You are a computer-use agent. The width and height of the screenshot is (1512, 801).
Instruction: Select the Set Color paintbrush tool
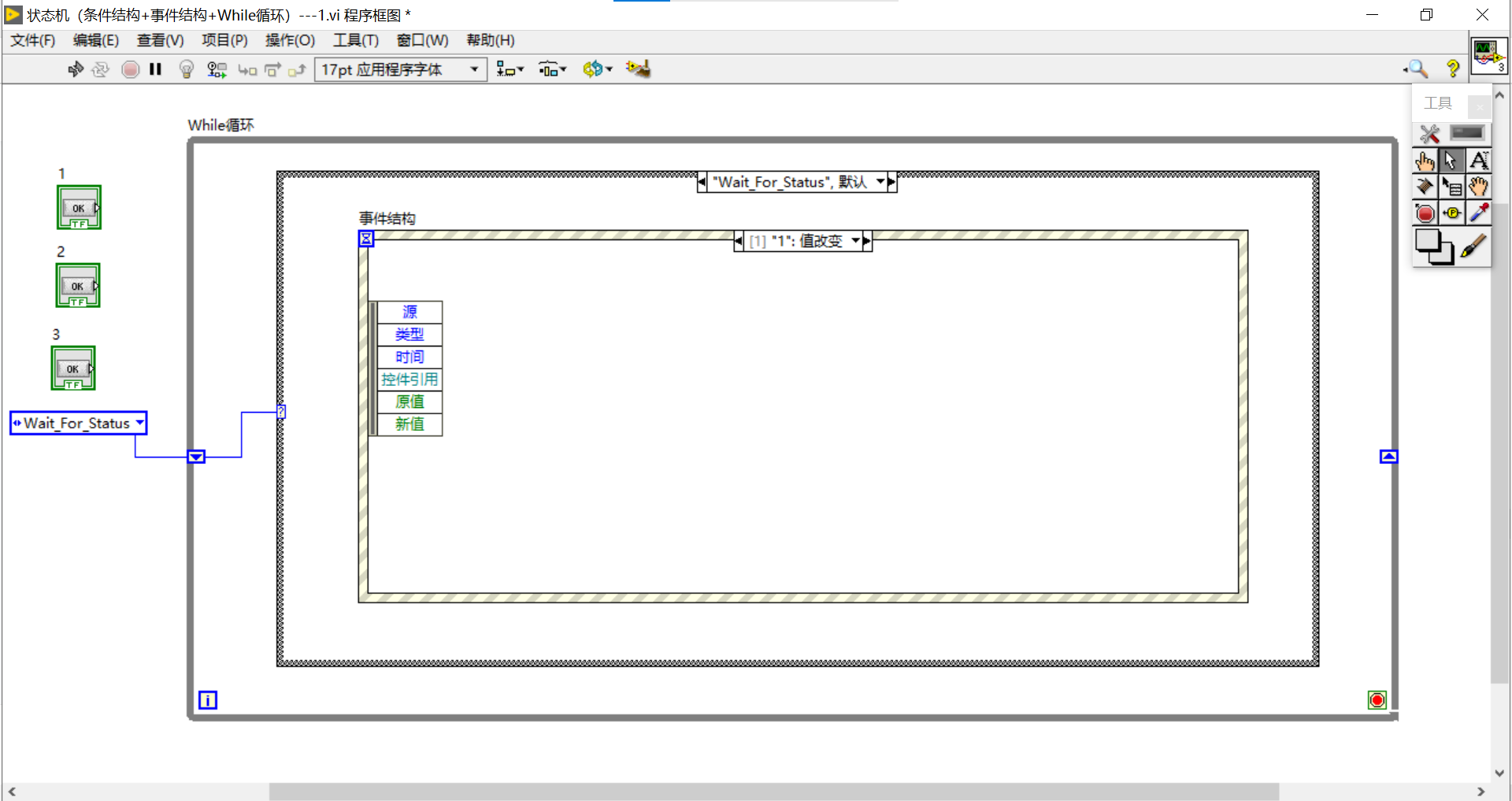pos(1474,247)
